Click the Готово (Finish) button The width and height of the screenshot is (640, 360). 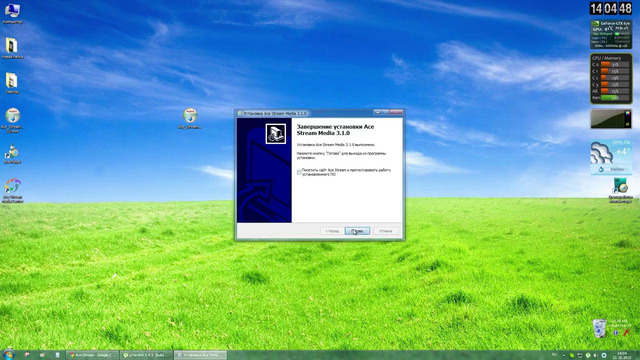(357, 231)
